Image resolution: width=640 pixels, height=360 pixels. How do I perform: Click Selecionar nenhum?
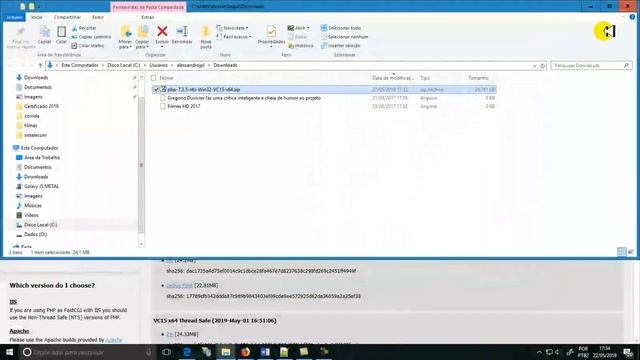coord(344,37)
